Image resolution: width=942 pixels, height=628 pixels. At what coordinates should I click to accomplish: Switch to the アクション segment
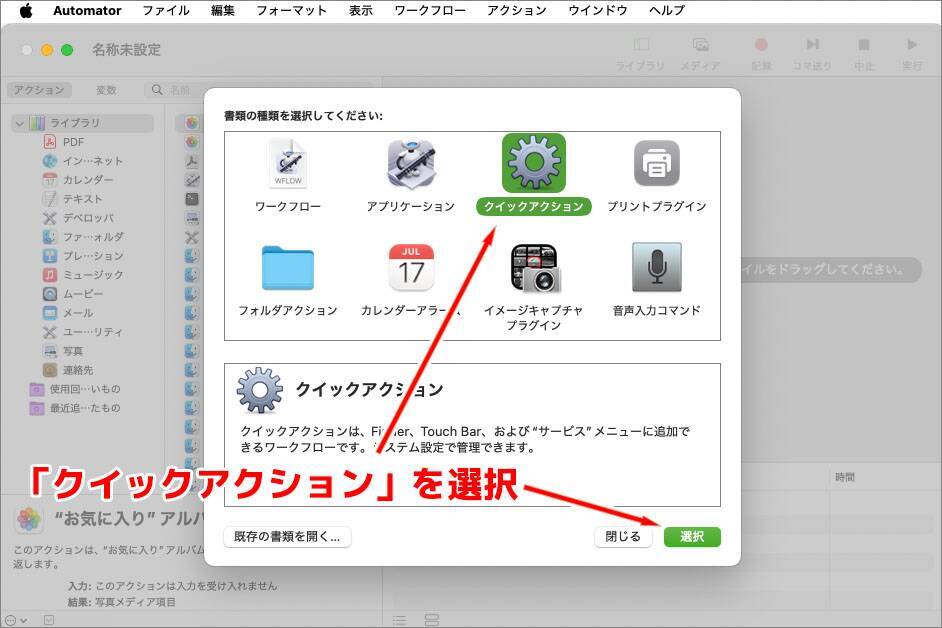pos(40,90)
